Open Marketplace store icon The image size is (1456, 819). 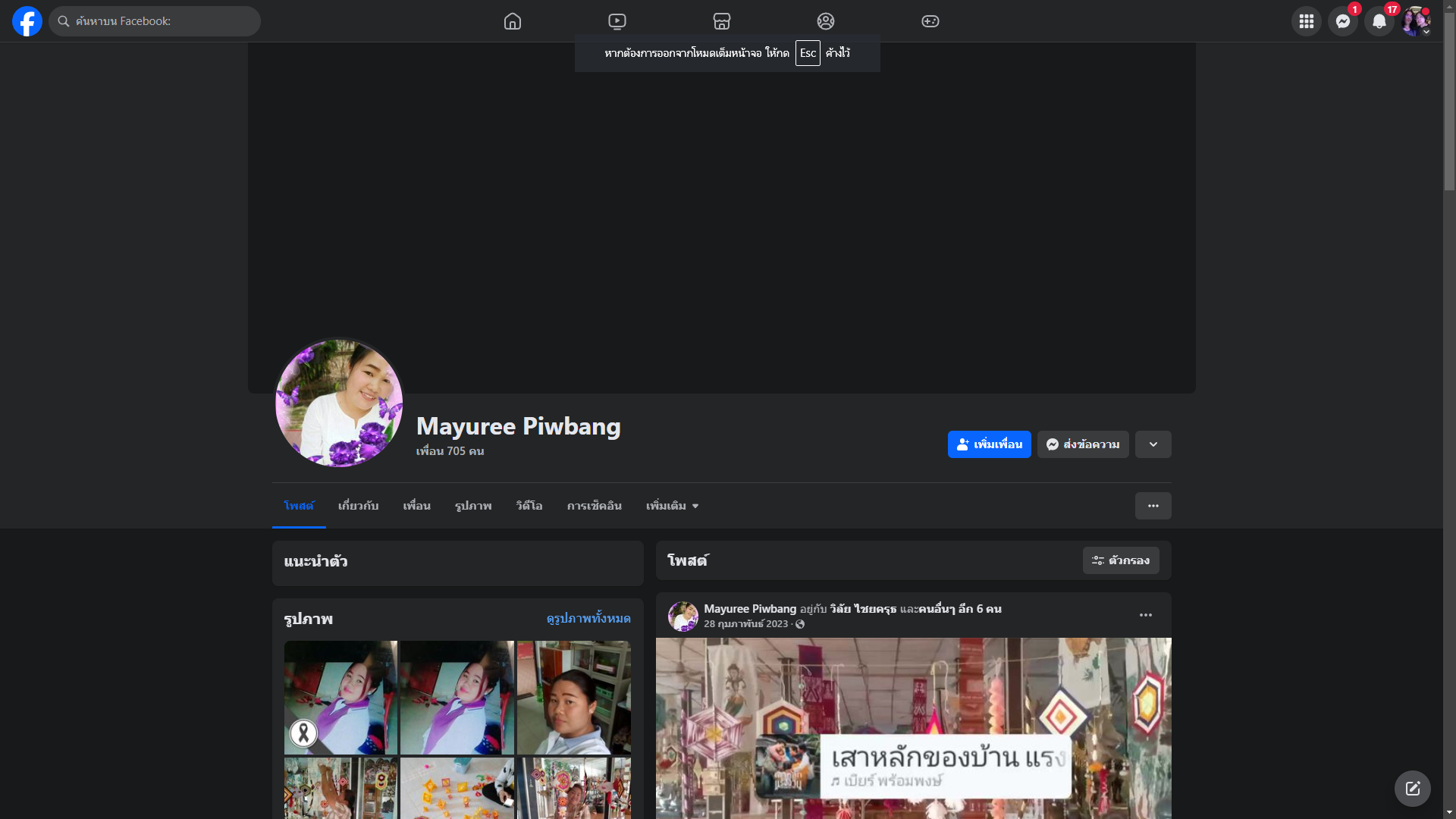coord(722,21)
